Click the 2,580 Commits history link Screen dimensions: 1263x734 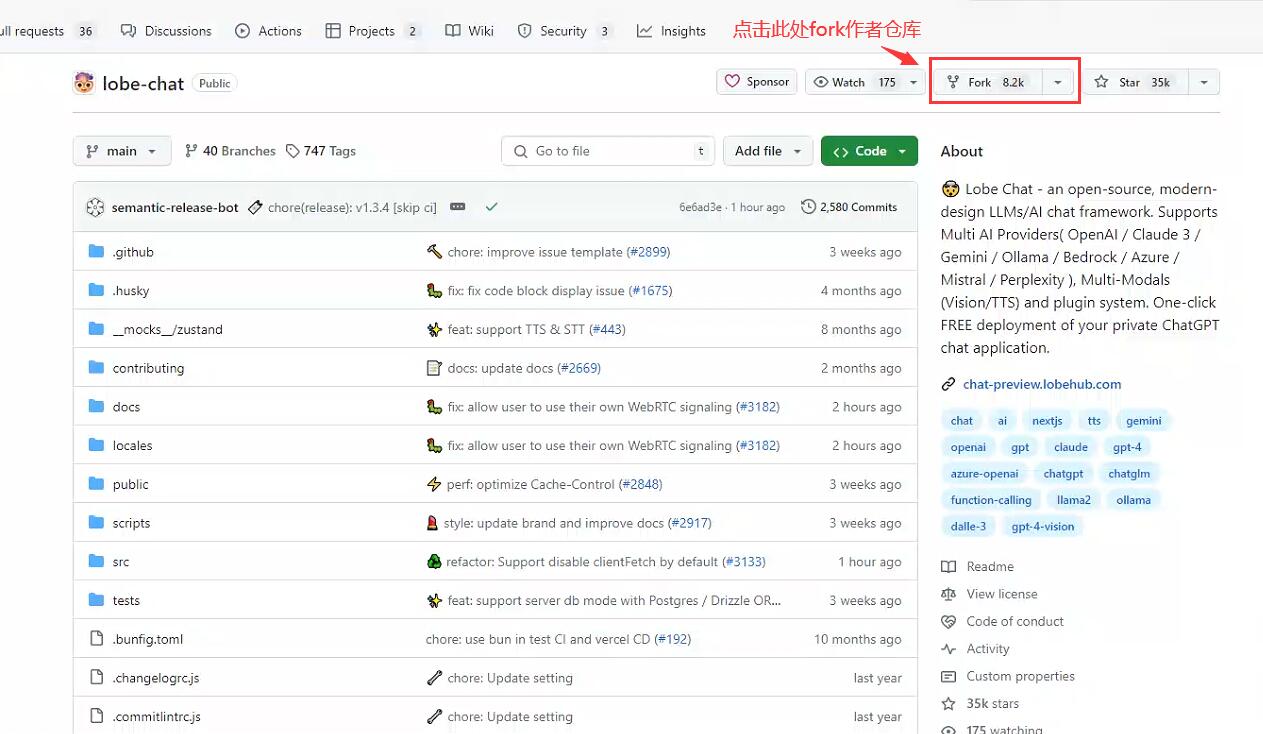(849, 207)
